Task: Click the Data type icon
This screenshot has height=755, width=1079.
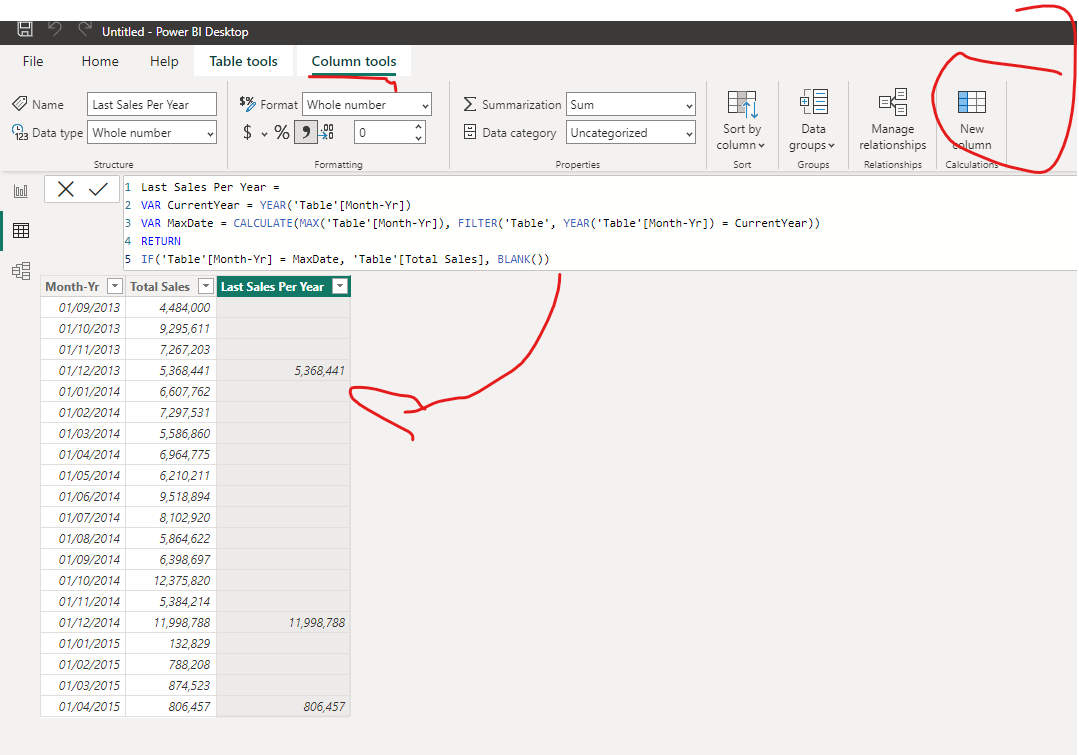Action: coord(20,132)
